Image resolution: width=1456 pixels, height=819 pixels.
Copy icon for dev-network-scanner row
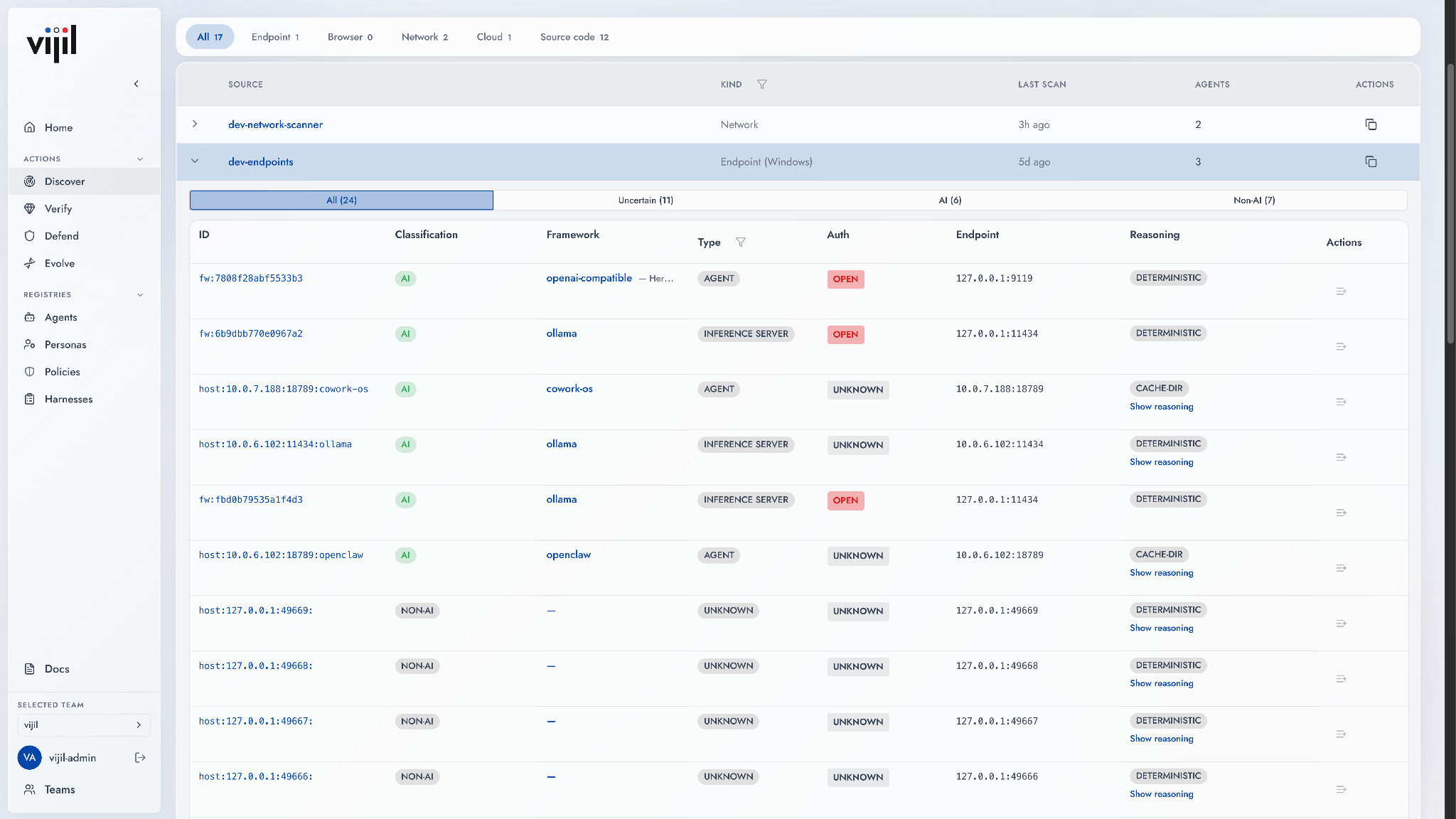[1371, 124]
